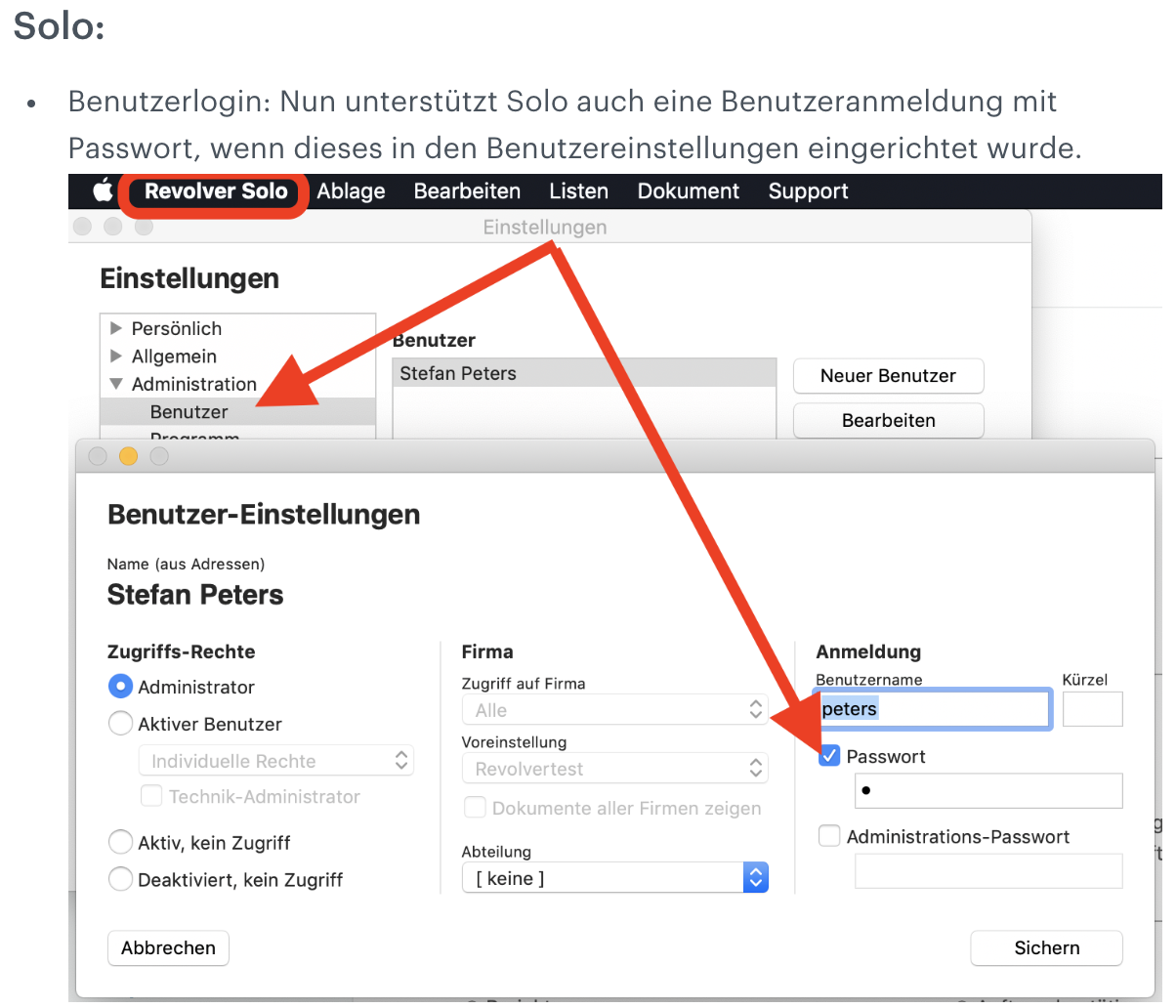Select the Administrator radio button
1176x1008 pixels.
[120, 687]
